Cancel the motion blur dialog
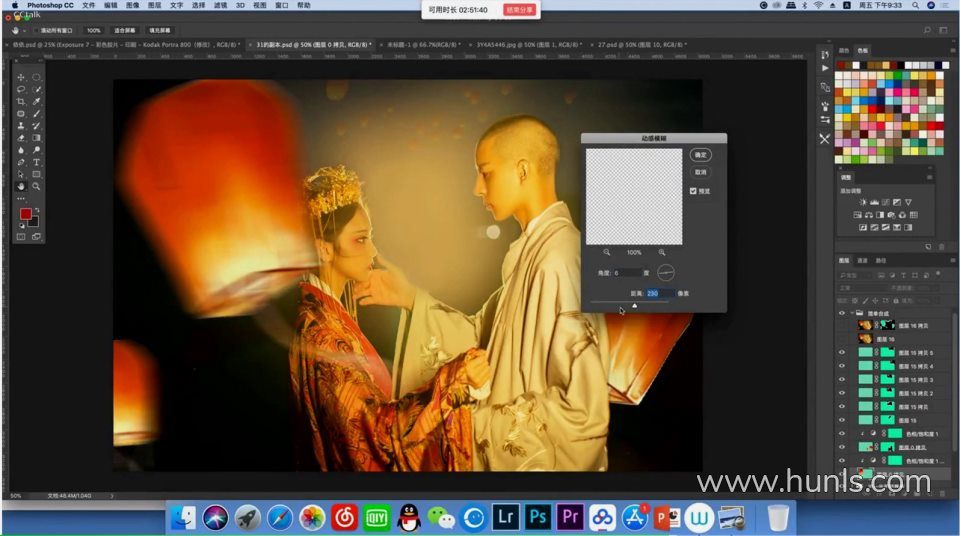Image resolution: width=960 pixels, height=536 pixels. [700, 172]
